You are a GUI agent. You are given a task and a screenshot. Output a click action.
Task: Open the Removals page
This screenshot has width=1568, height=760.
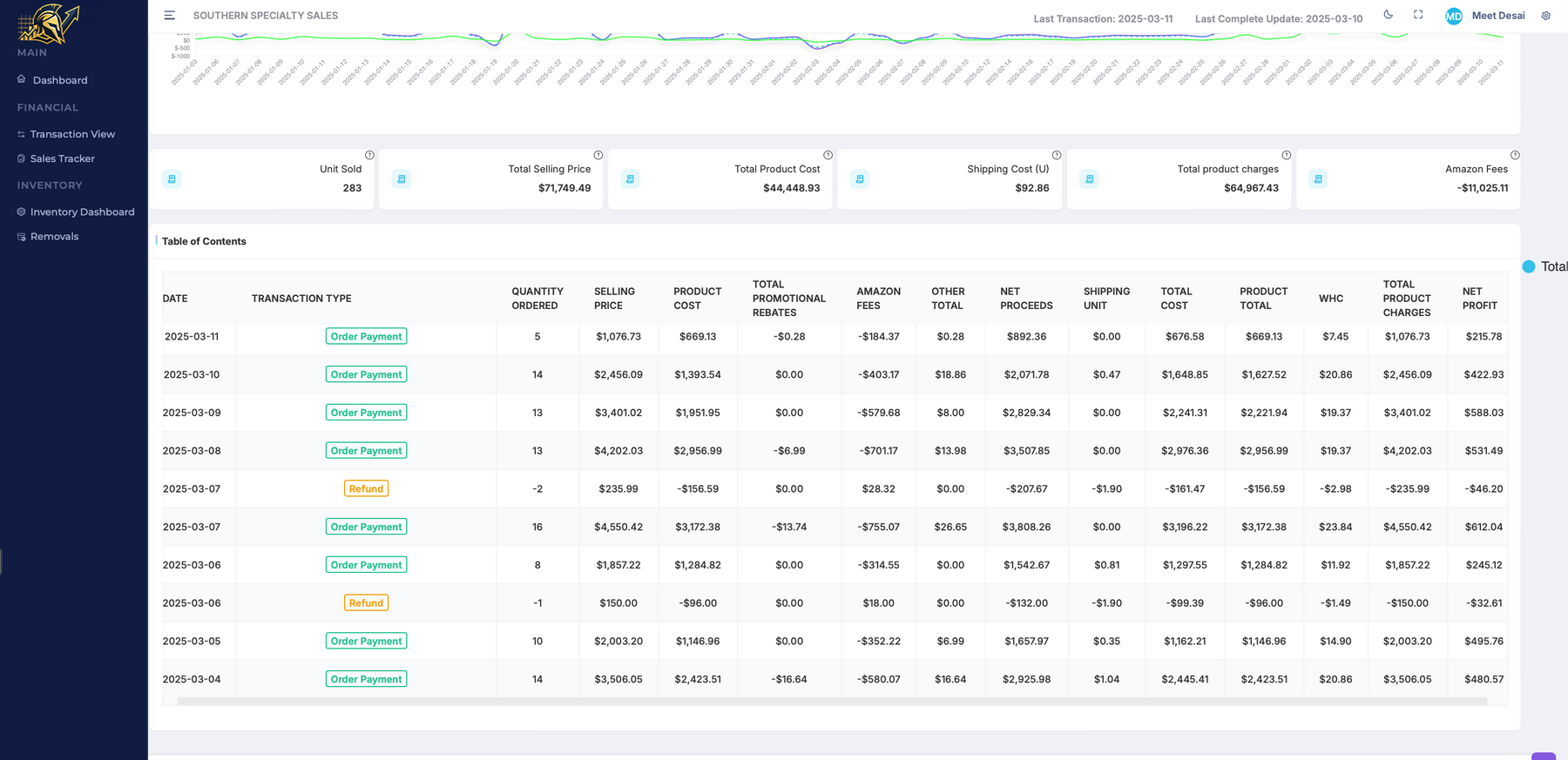pyautogui.click(x=54, y=236)
